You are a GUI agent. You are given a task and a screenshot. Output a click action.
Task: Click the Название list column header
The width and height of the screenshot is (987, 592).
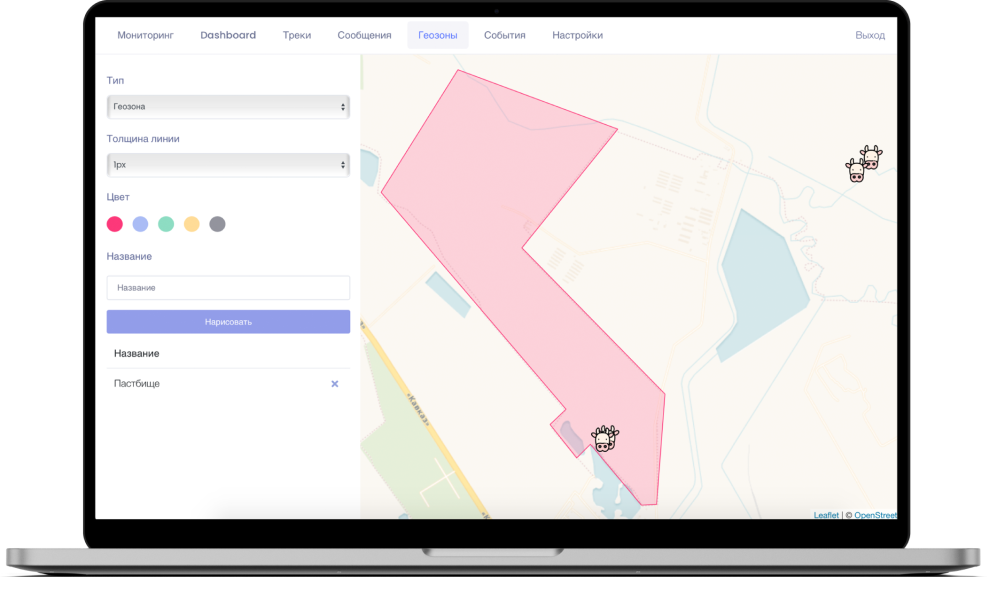point(137,353)
